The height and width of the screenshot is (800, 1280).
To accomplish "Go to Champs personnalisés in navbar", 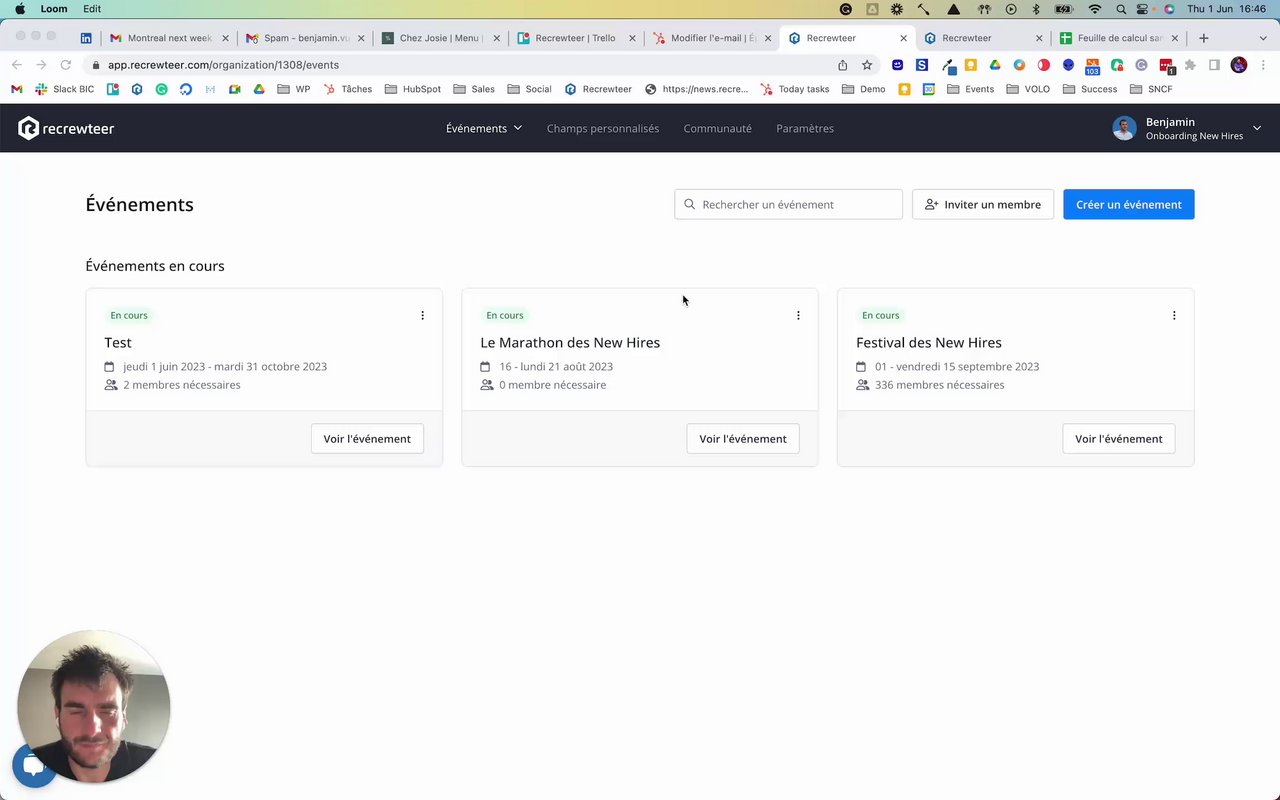I will click(603, 128).
